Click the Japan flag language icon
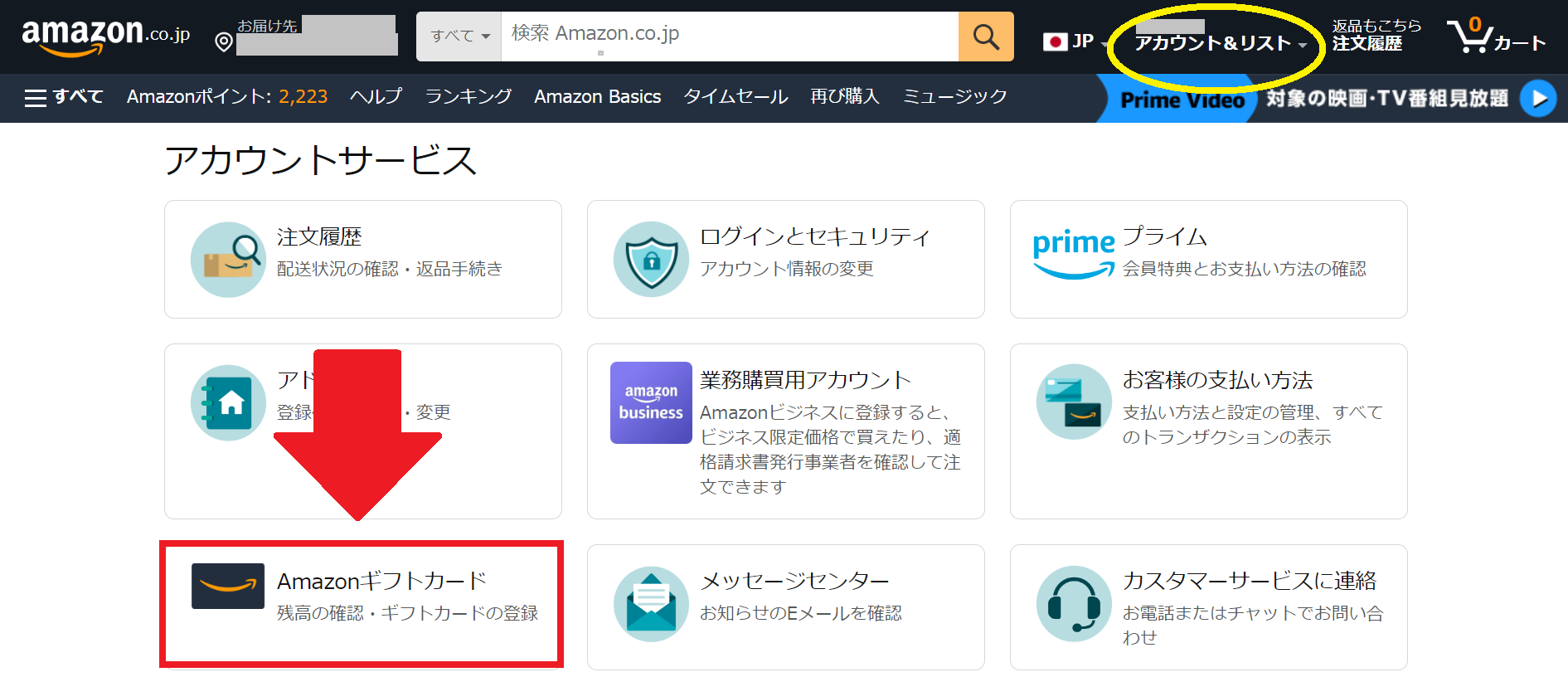 pos(1055,41)
